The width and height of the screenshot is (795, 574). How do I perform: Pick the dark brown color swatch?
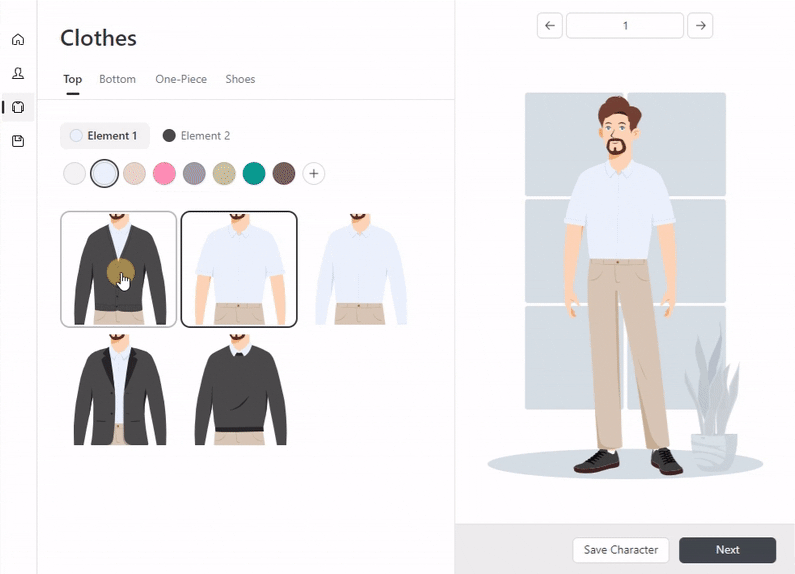[x=284, y=173]
